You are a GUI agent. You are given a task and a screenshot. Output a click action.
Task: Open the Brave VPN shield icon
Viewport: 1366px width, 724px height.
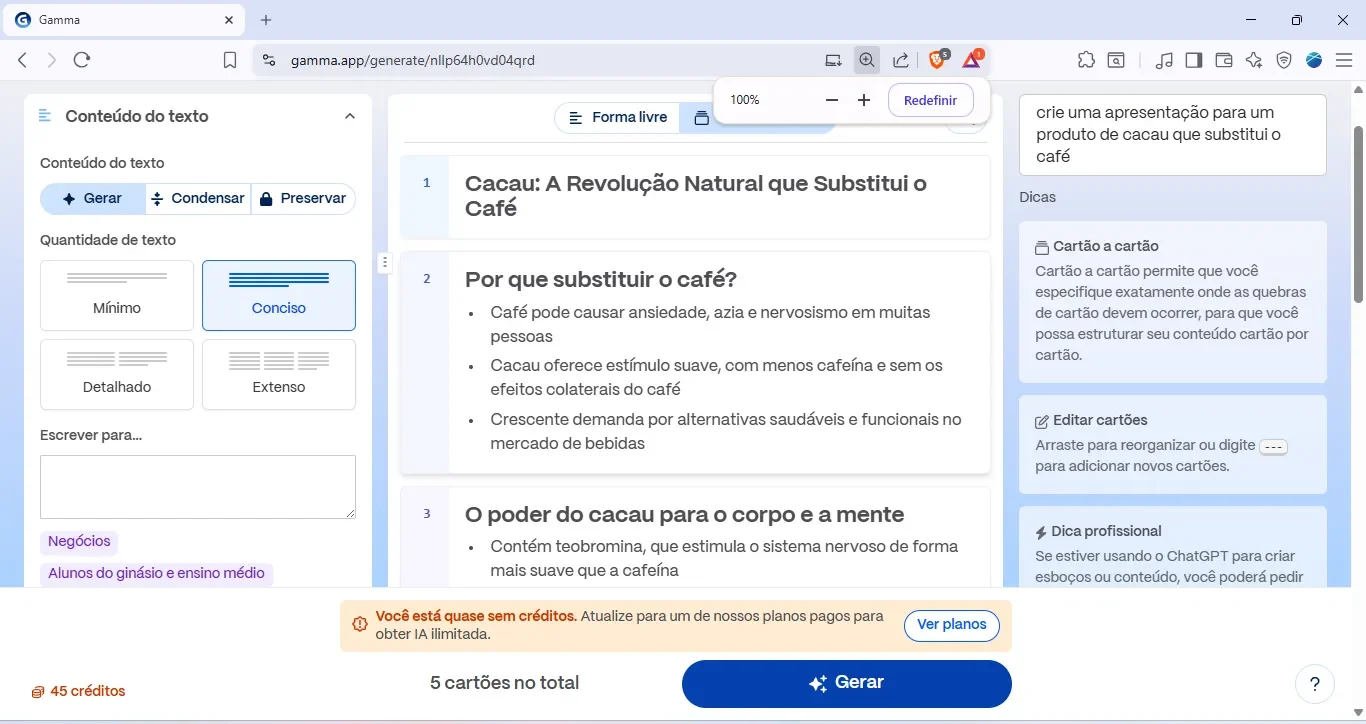(1284, 60)
